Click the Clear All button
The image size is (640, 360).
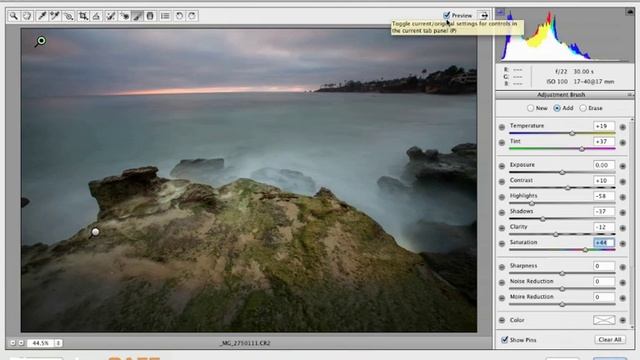click(610, 340)
